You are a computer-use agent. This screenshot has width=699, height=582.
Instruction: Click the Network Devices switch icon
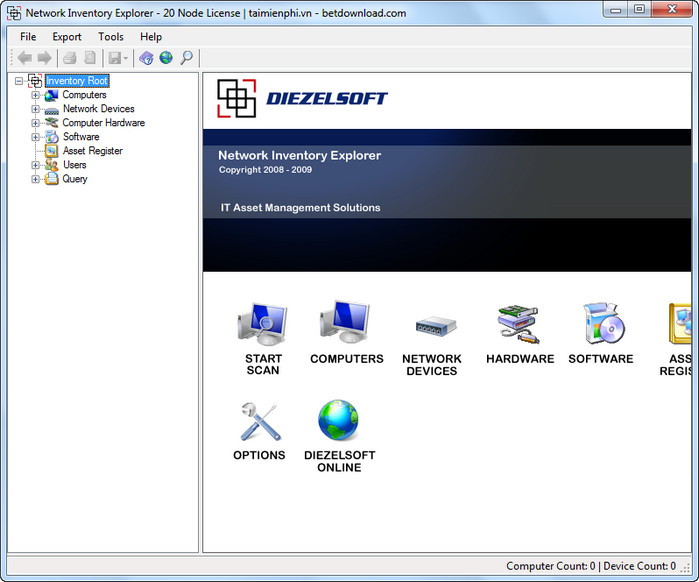[436, 327]
